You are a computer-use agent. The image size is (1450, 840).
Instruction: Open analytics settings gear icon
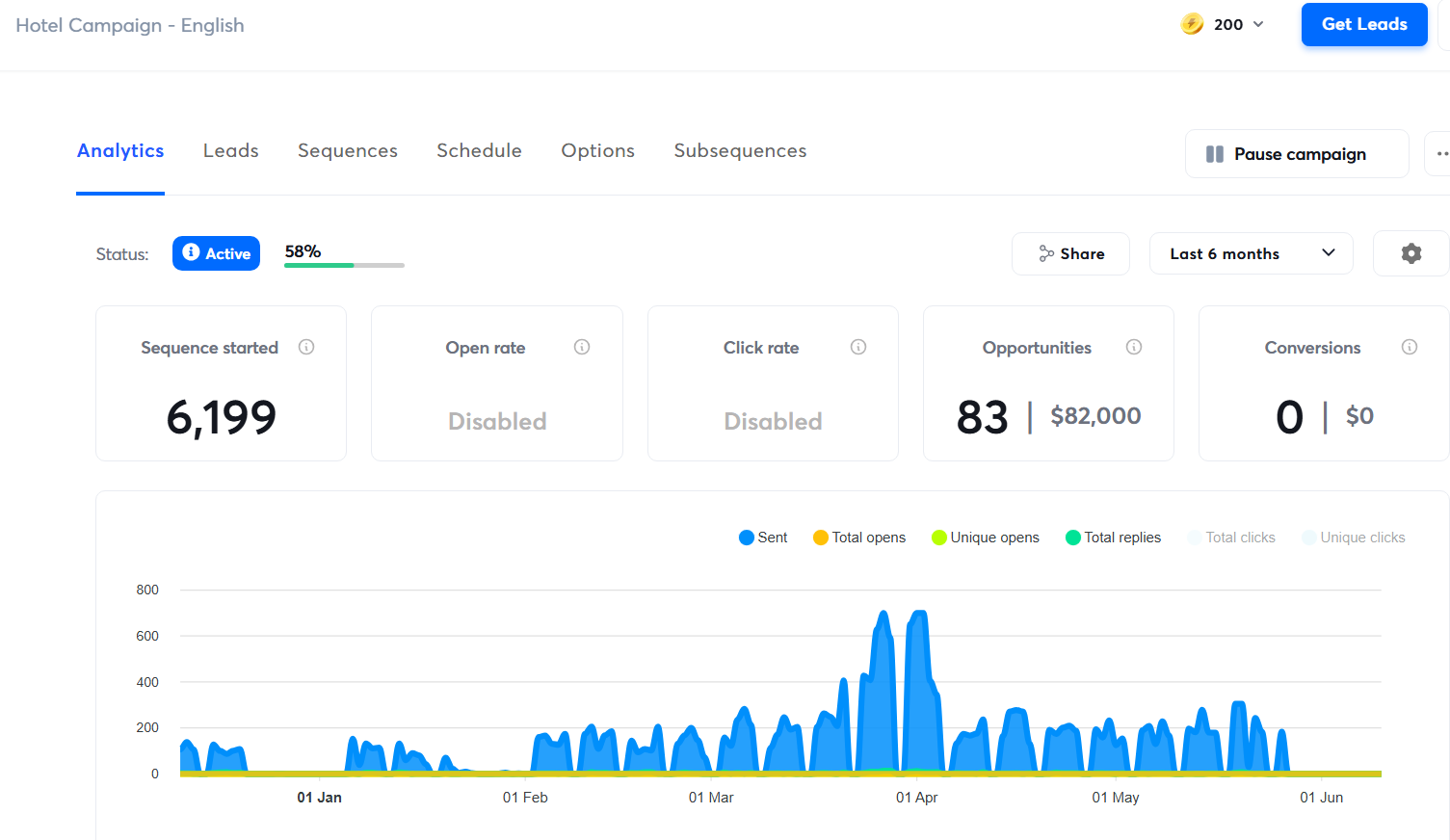tap(1410, 253)
